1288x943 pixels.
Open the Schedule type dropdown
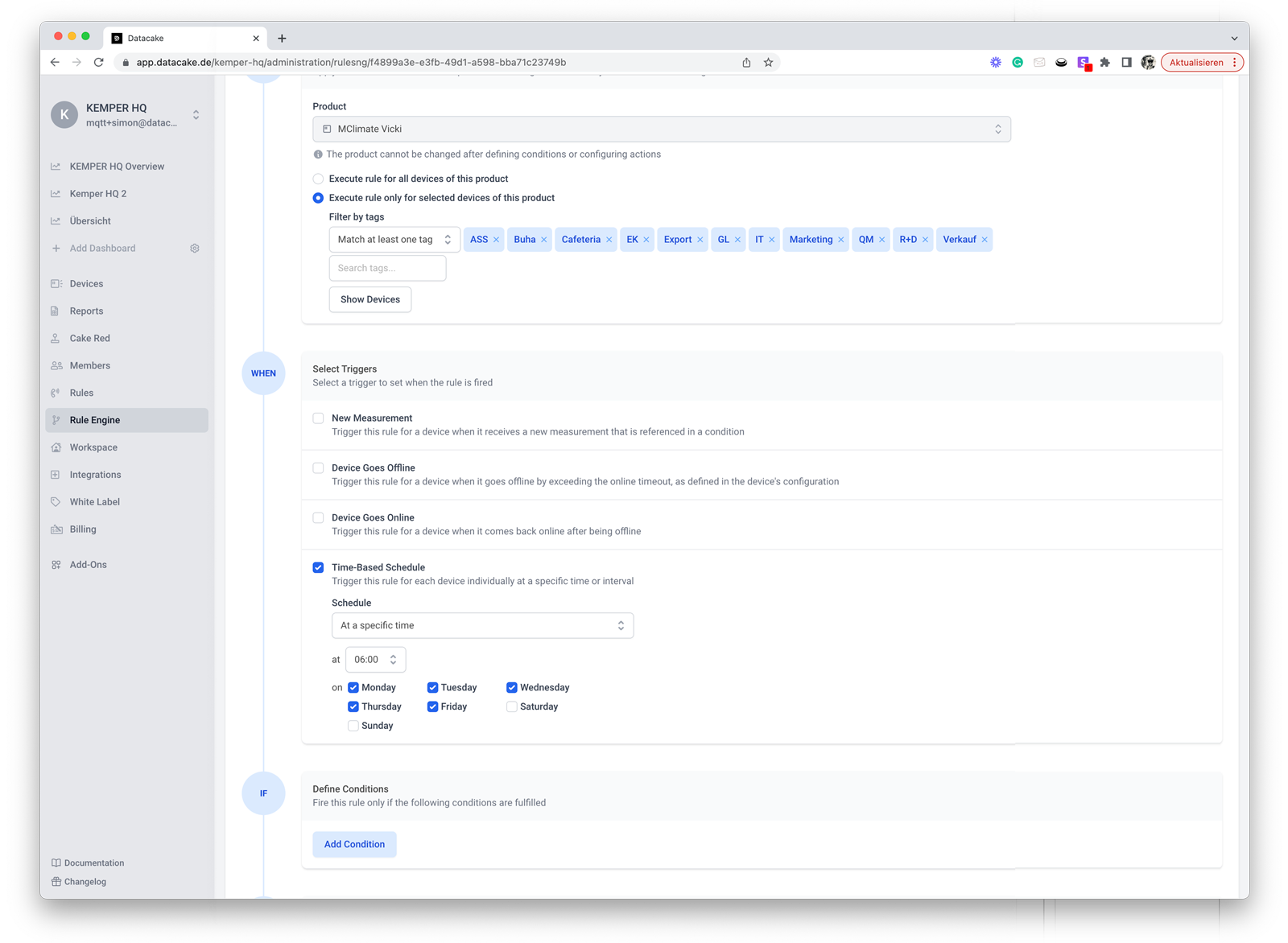tap(482, 626)
